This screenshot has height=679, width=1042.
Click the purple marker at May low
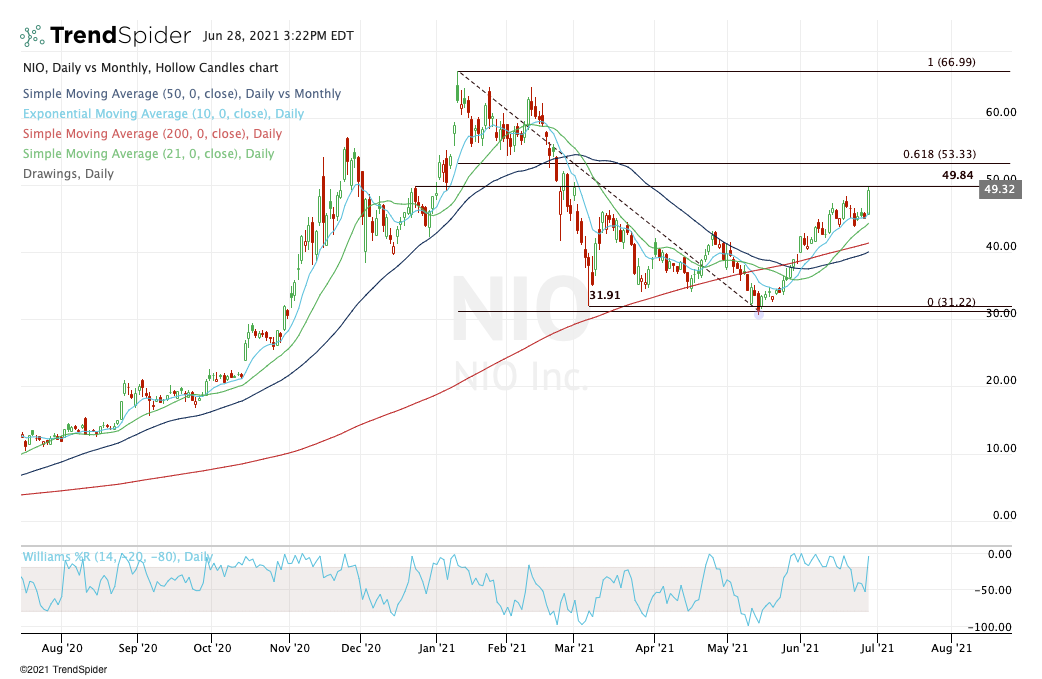click(x=758, y=313)
